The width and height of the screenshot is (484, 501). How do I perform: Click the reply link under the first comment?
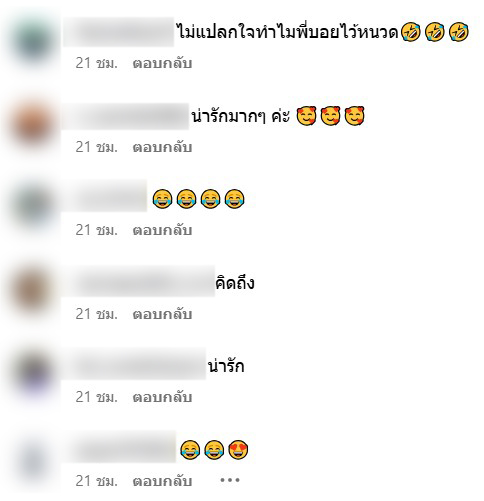point(162,63)
